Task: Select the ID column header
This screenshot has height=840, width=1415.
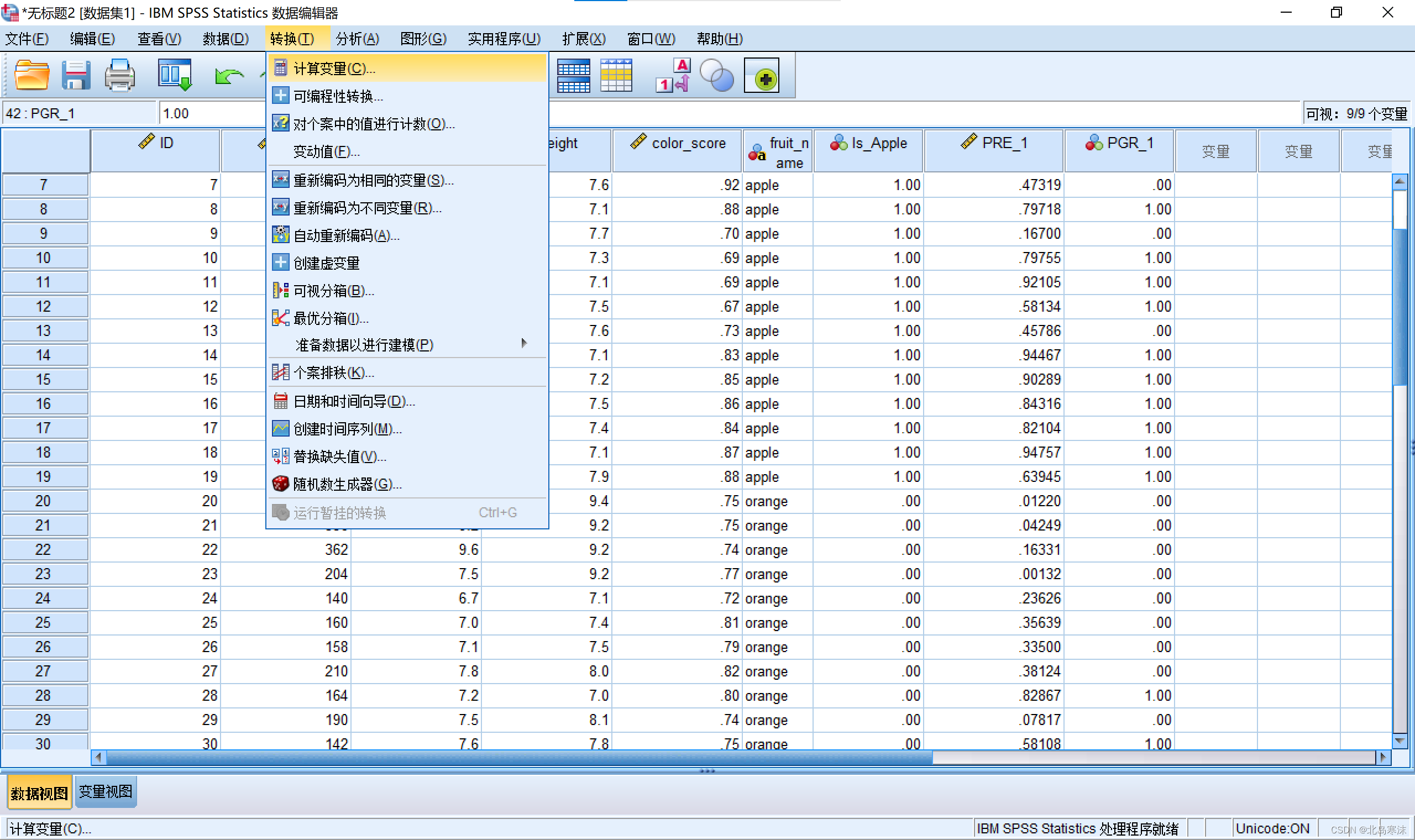Action: point(155,150)
